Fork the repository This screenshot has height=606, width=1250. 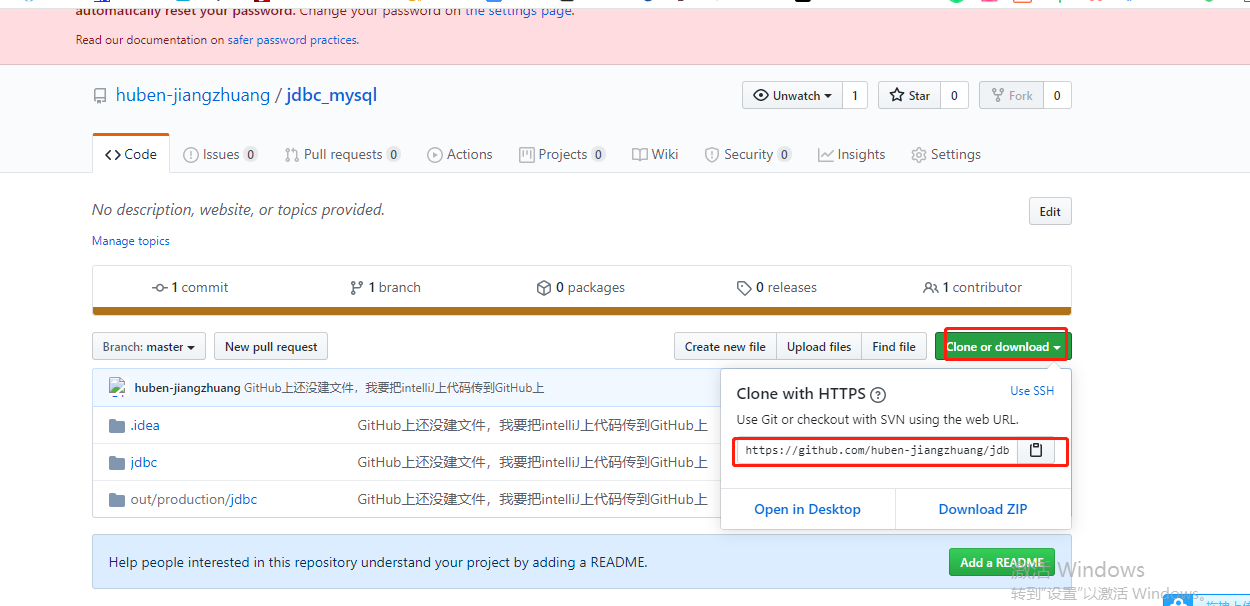pyautogui.click(x=1011, y=95)
